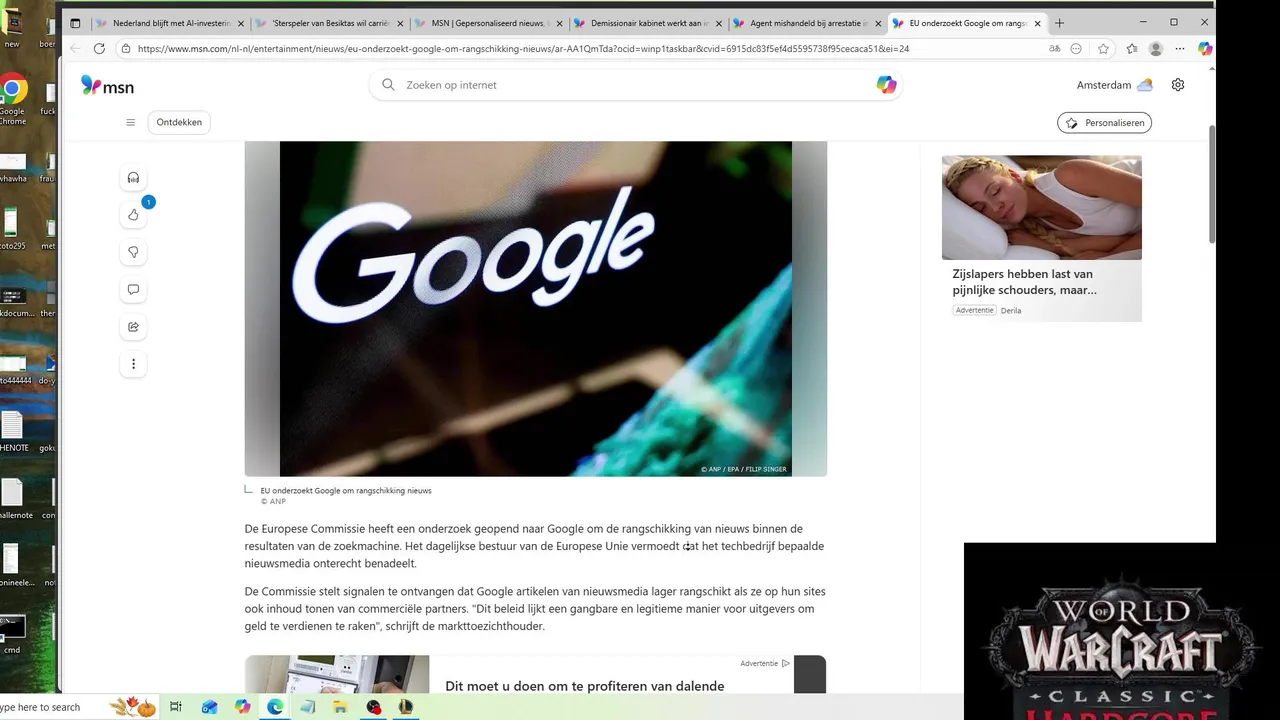
Task: Open the feedback smiley icon in address bar
Action: [1076, 48]
